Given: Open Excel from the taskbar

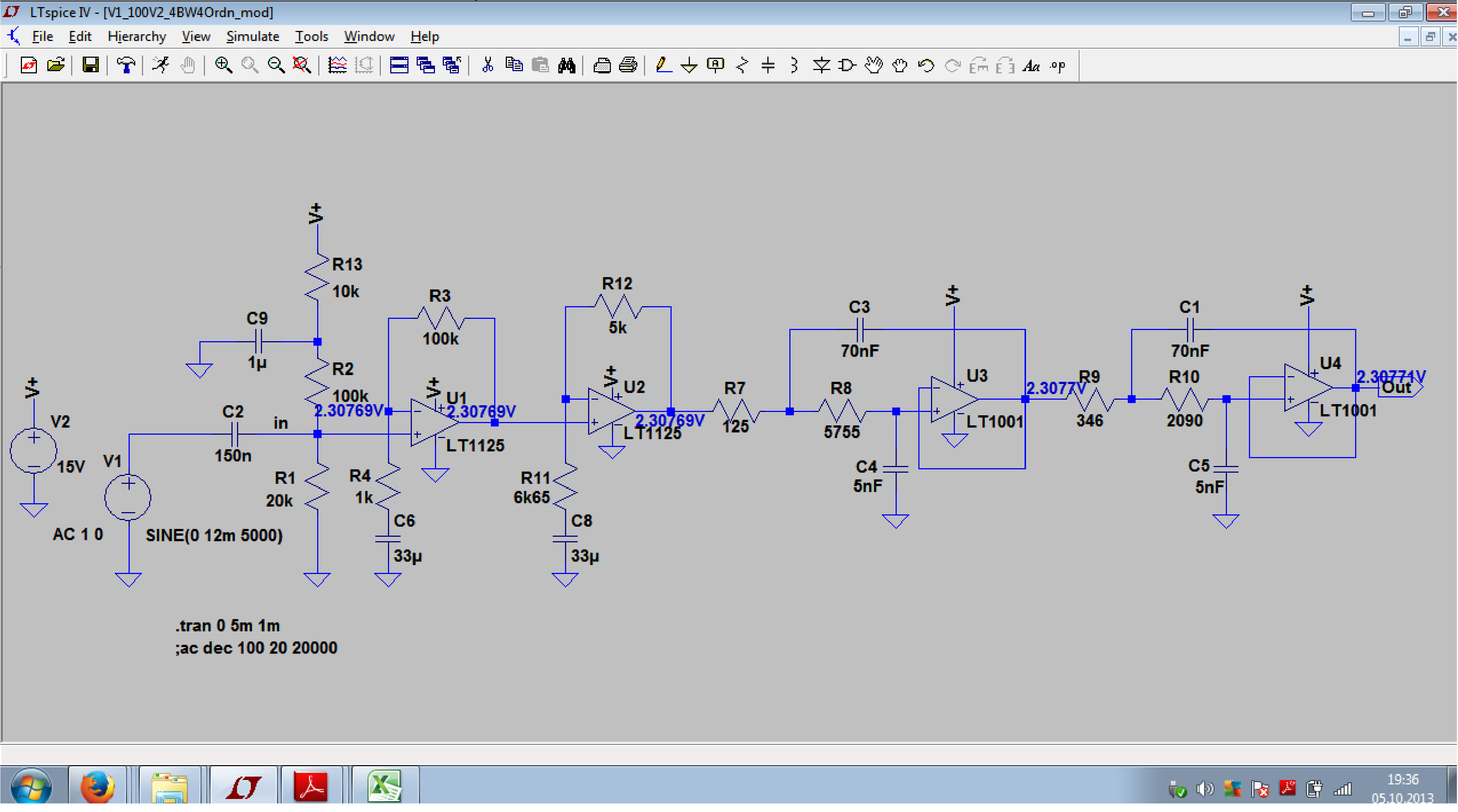Looking at the screenshot, I should coord(385,786).
